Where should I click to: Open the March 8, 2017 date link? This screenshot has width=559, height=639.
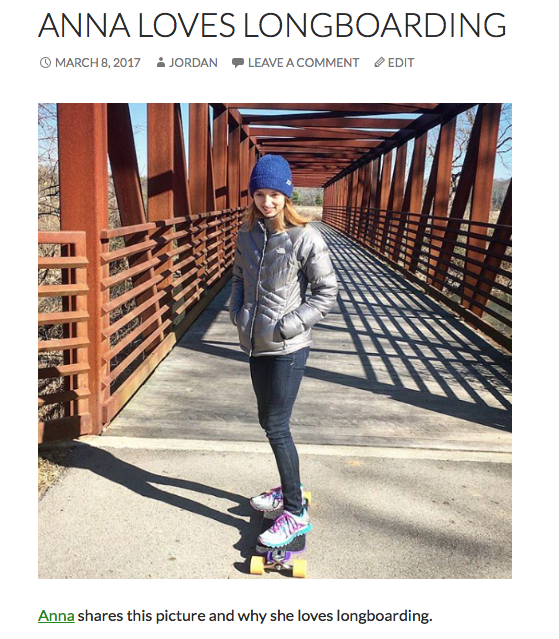pyautogui.click(x=98, y=63)
